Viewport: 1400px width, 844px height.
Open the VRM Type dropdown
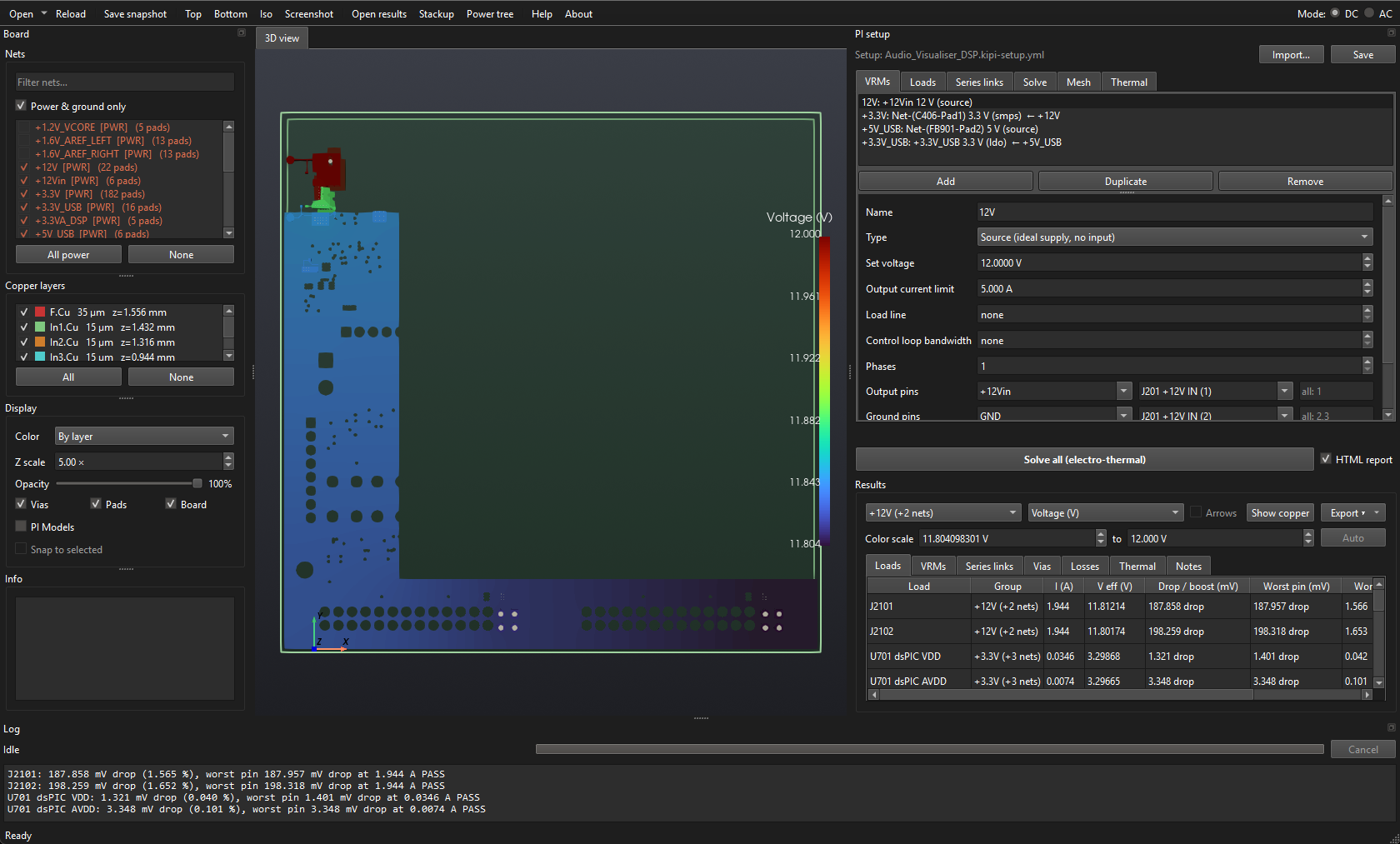pos(1174,237)
